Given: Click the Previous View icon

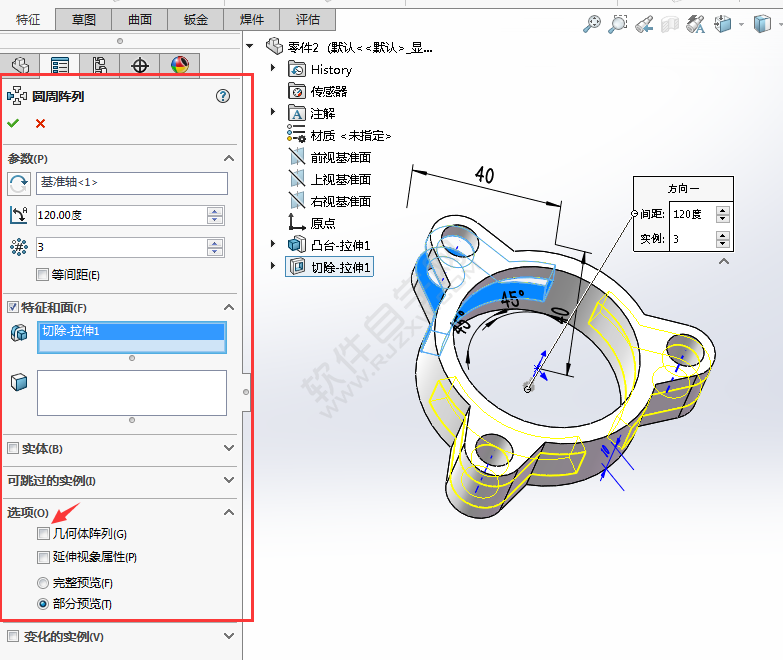Looking at the screenshot, I should (x=644, y=24).
